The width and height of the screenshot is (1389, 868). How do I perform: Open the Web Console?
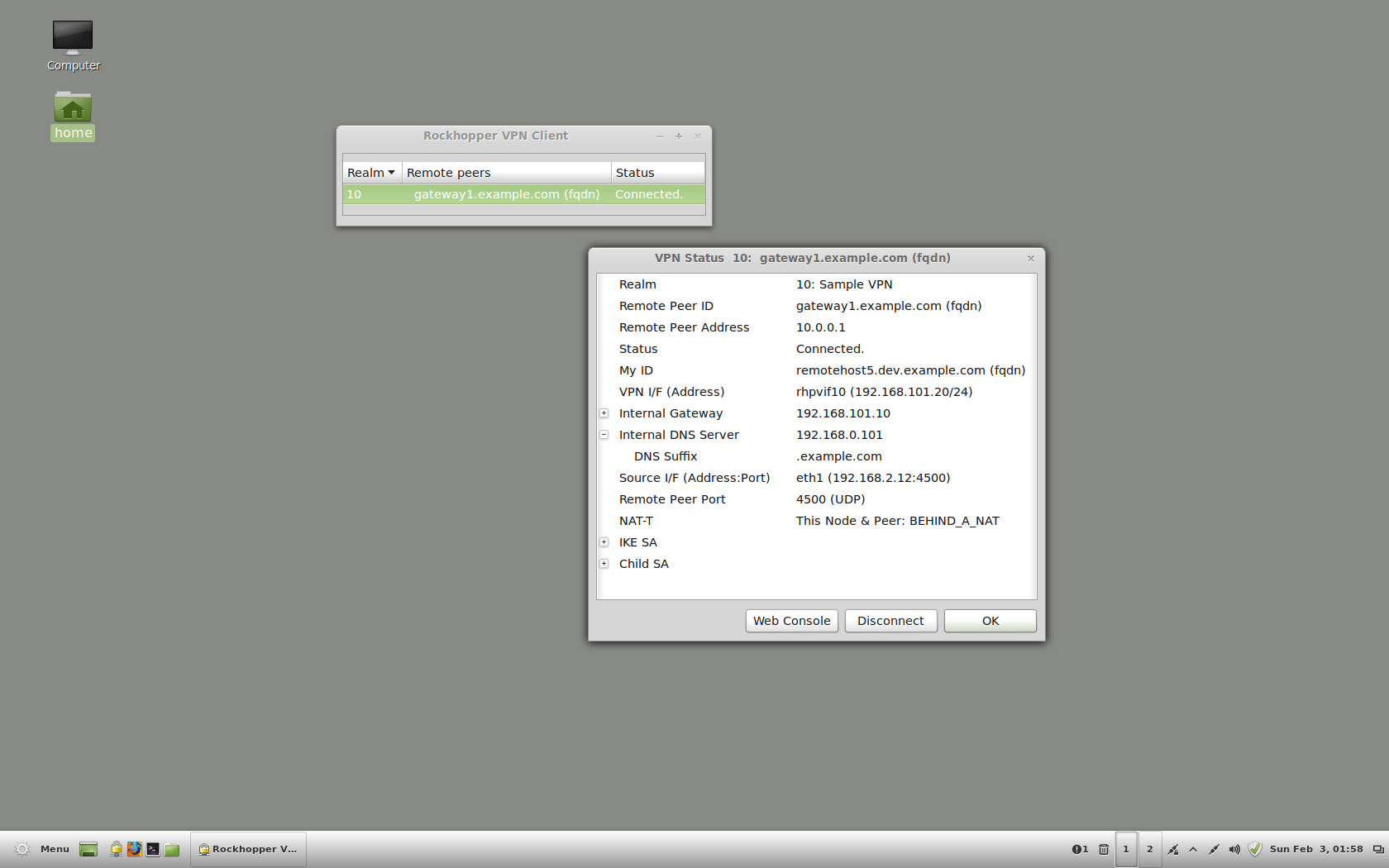point(791,620)
